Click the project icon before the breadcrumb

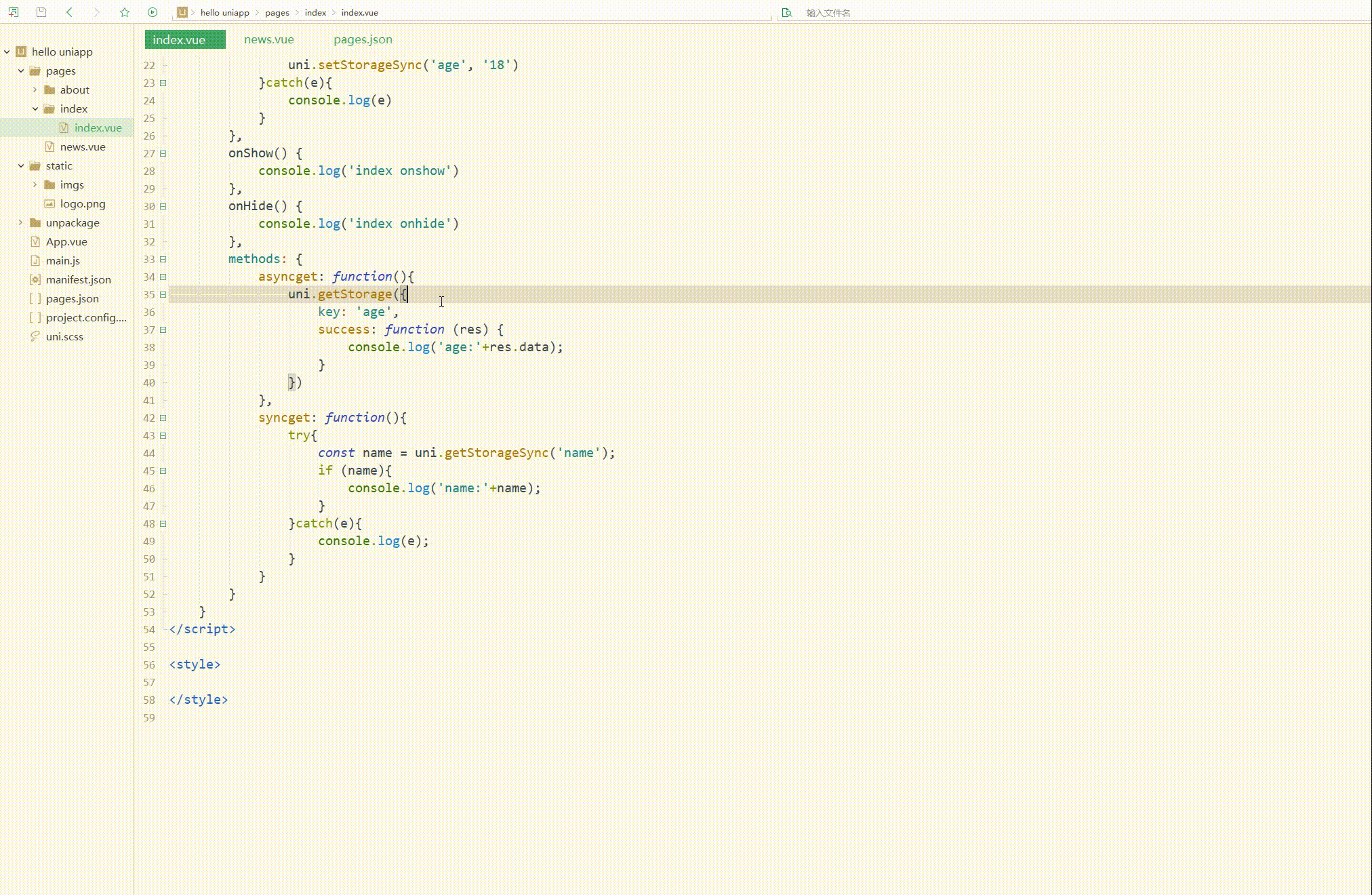pyautogui.click(x=182, y=12)
